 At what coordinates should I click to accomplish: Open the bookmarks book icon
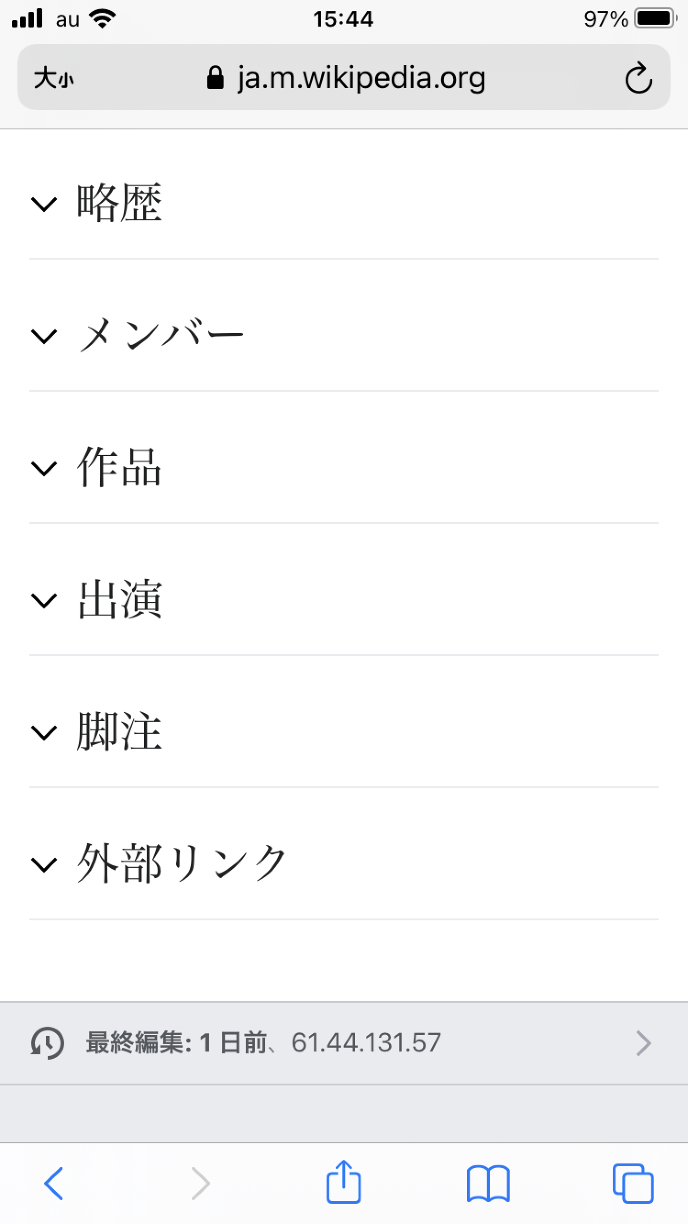click(x=488, y=1184)
